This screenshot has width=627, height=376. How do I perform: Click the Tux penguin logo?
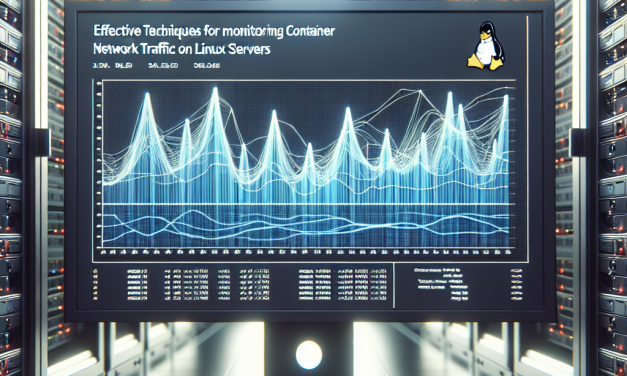coord(485,46)
